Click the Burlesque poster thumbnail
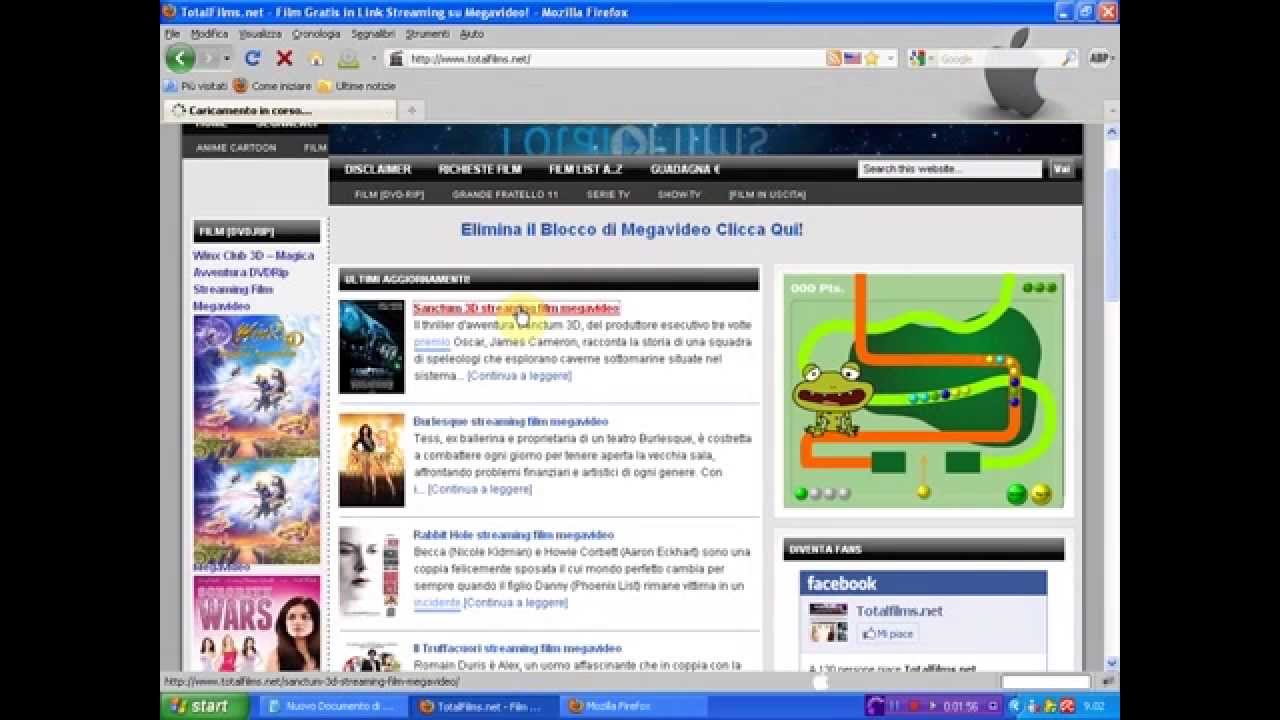The width and height of the screenshot is (1280, 720). (371, 460)
